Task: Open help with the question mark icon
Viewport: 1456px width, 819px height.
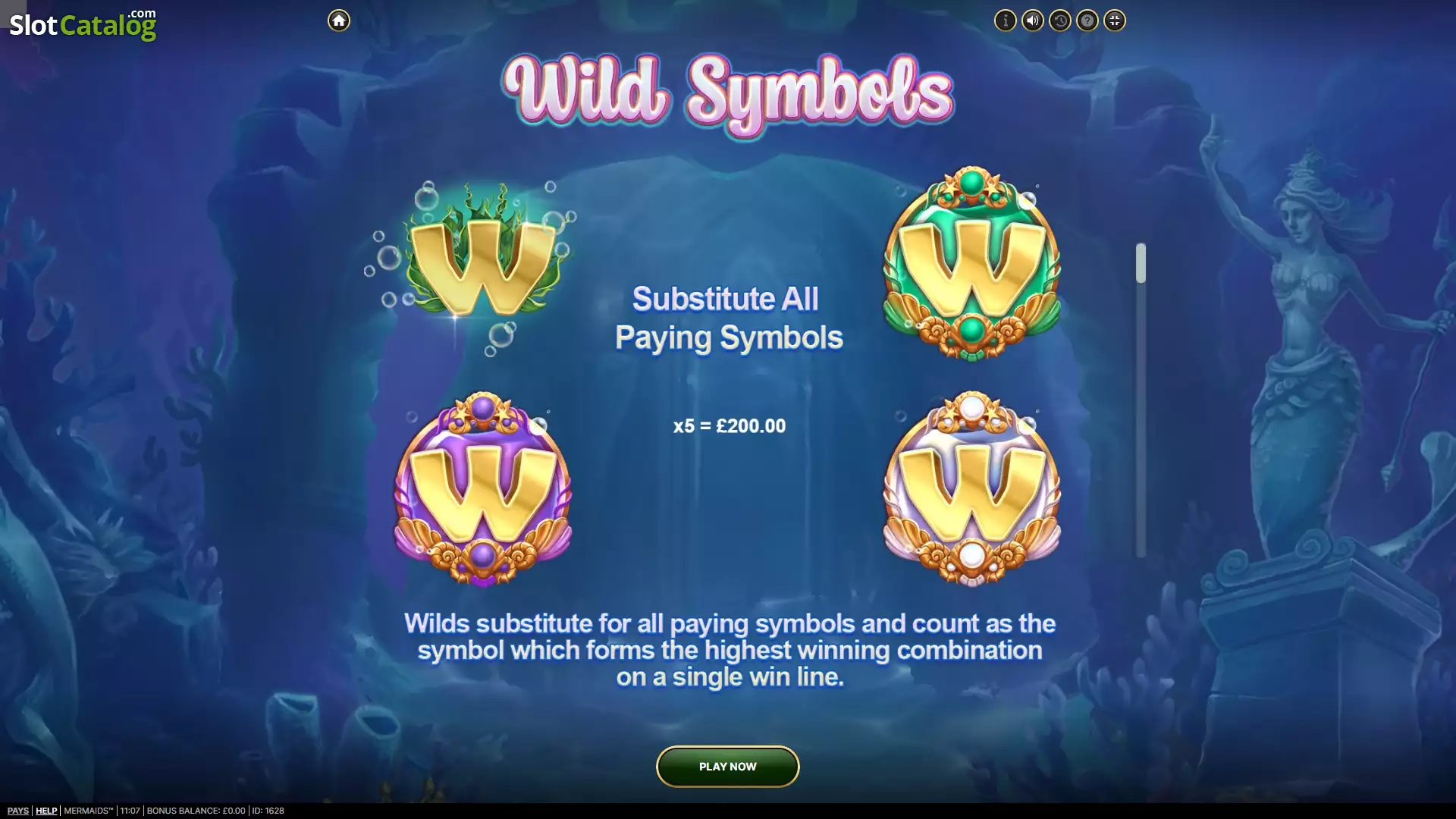Action: 1087,20
